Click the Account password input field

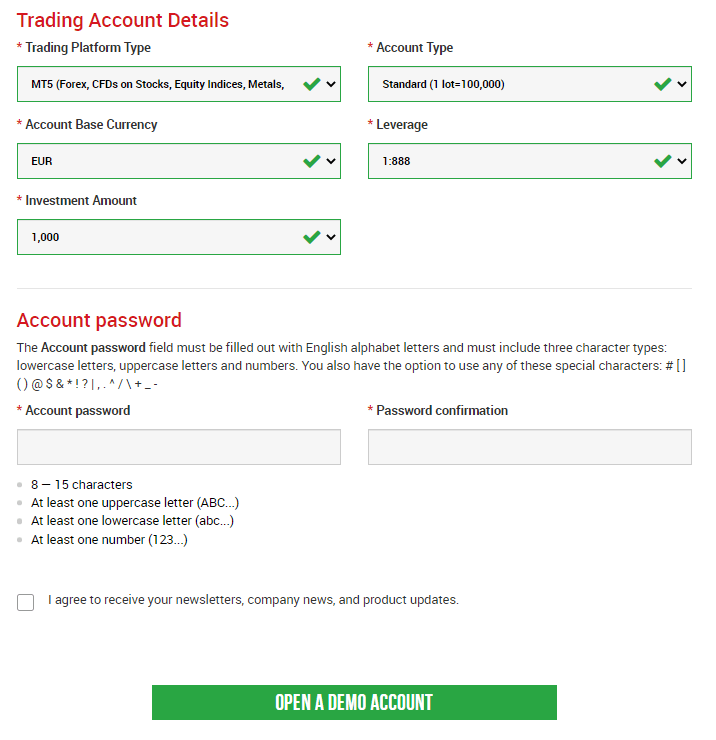(179, 447)
